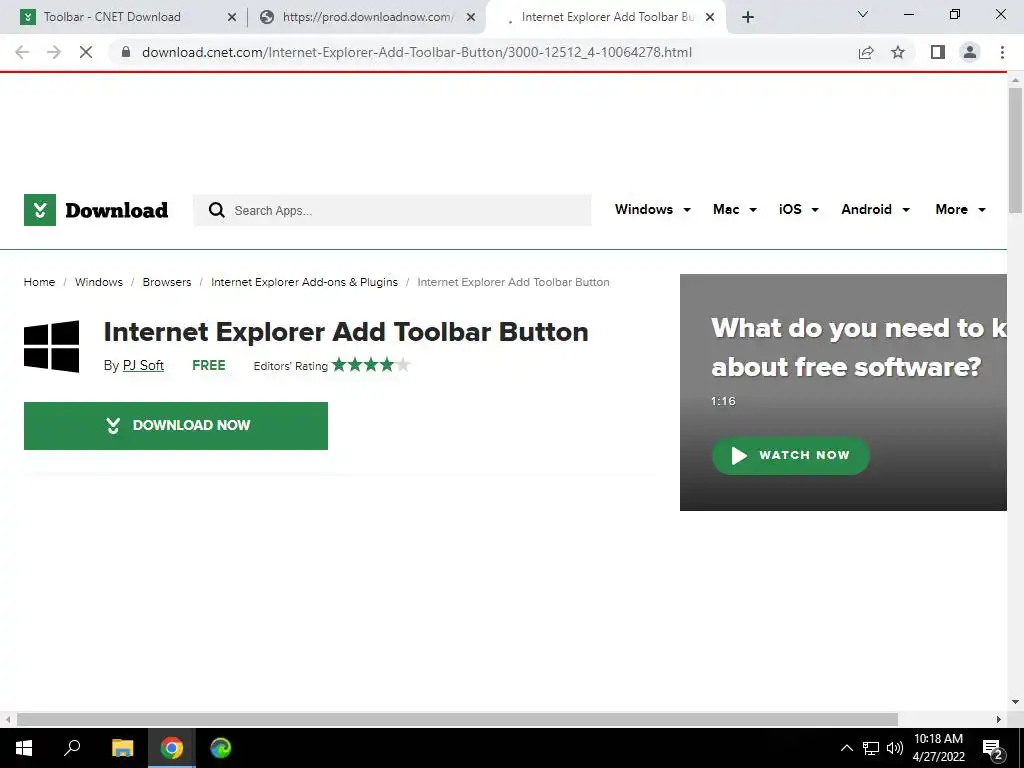Viewport: 1024px width, 768px height.
Task: Open the tab search chevron
Action: [x=863, y=14]
